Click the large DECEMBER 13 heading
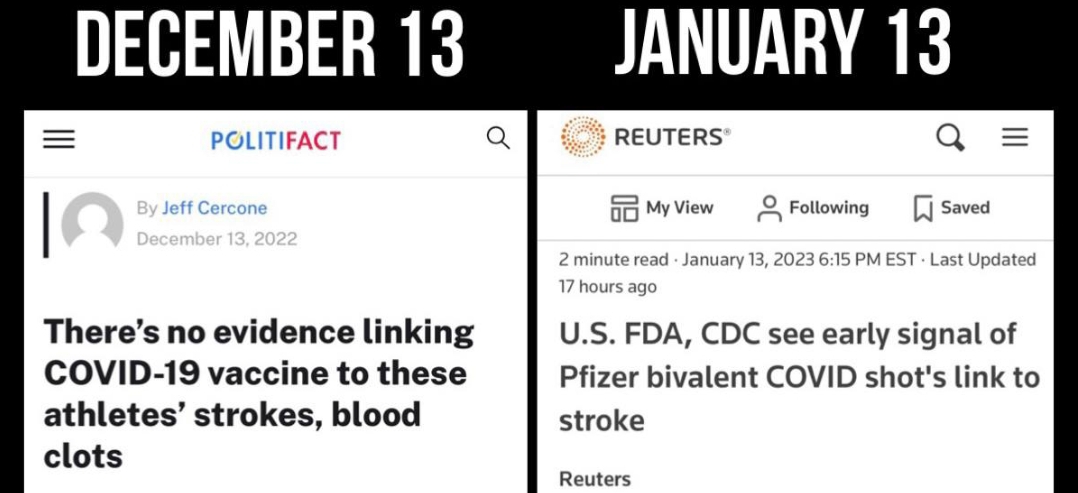1078x493 pixels. [270, 45]
